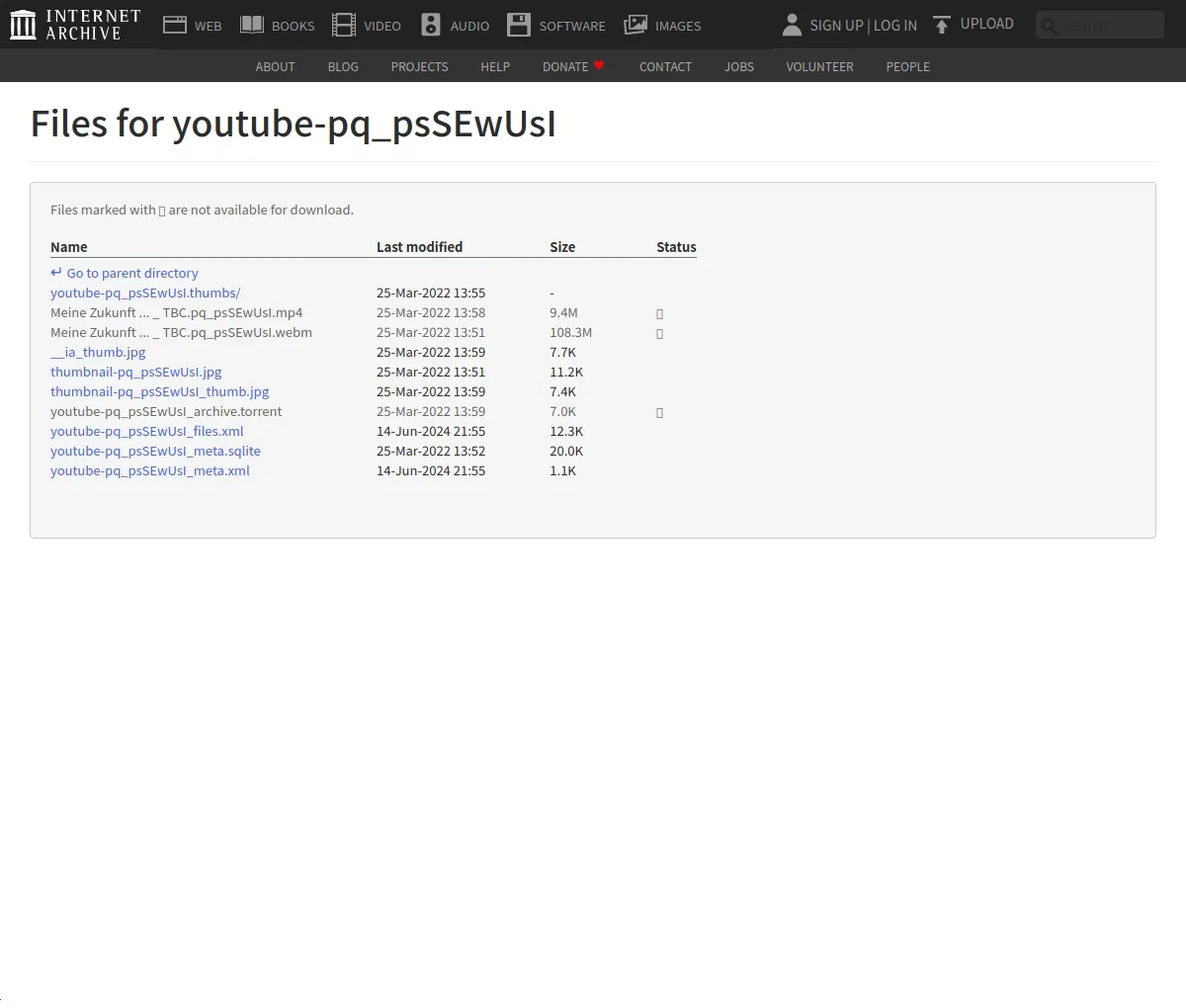
Task: Click the Images section icon
Action: [x=635, y=25]
